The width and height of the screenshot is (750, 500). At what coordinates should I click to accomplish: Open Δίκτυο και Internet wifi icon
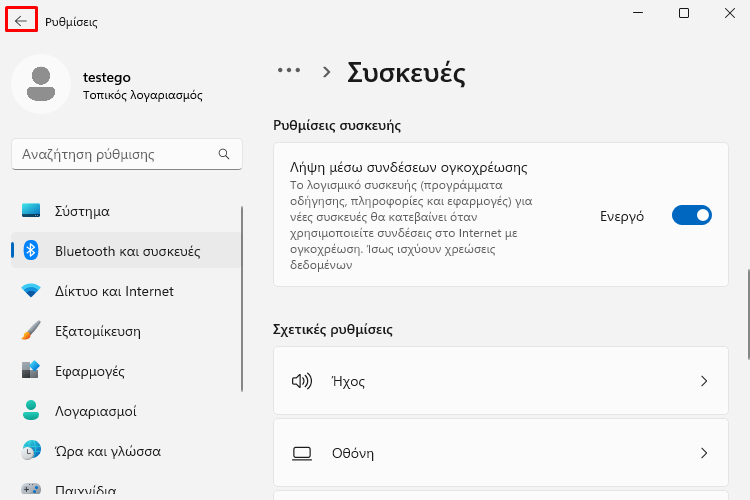click(x=31, y=290)
